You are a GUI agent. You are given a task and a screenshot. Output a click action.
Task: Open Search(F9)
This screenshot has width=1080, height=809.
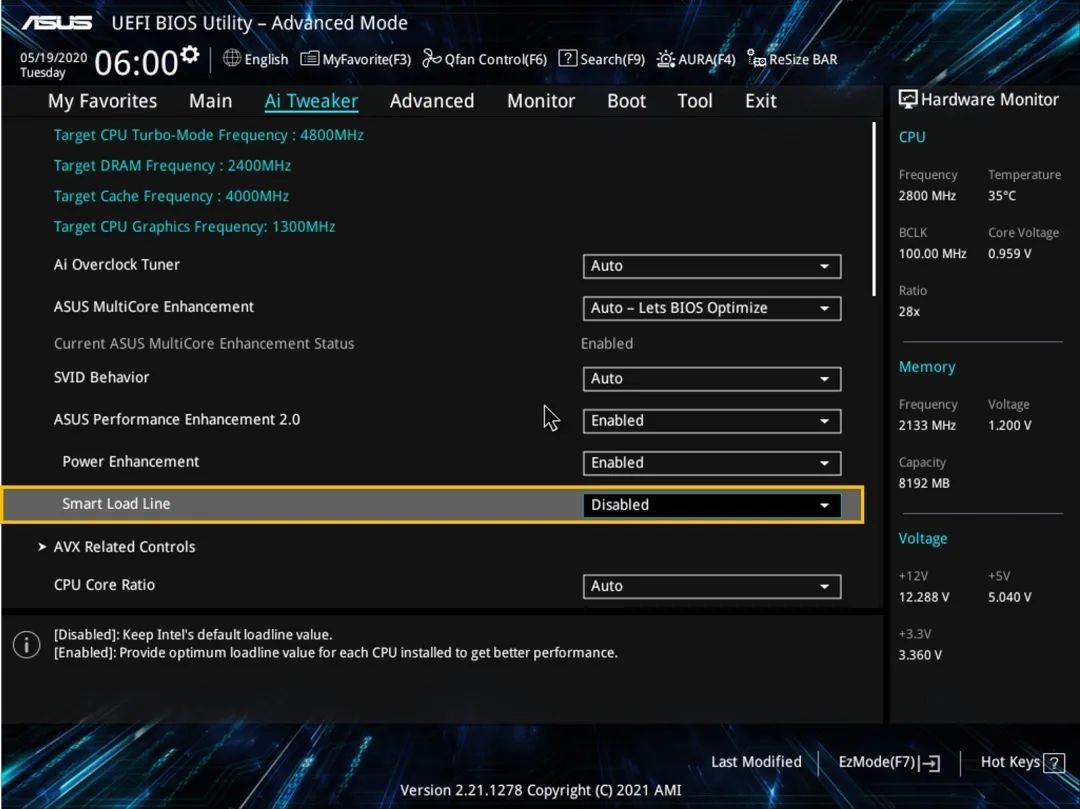601,59
